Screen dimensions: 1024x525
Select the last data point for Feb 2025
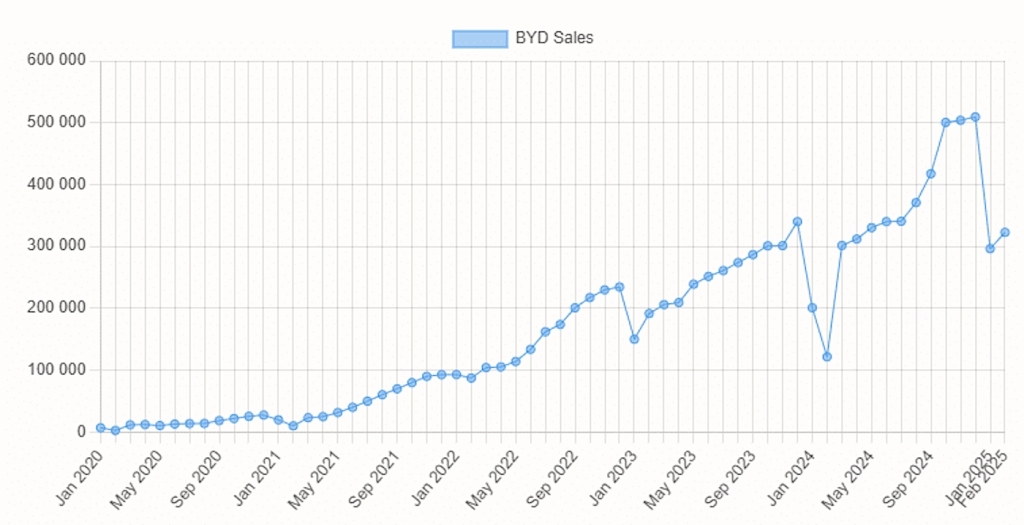[x=1004, y=232]
